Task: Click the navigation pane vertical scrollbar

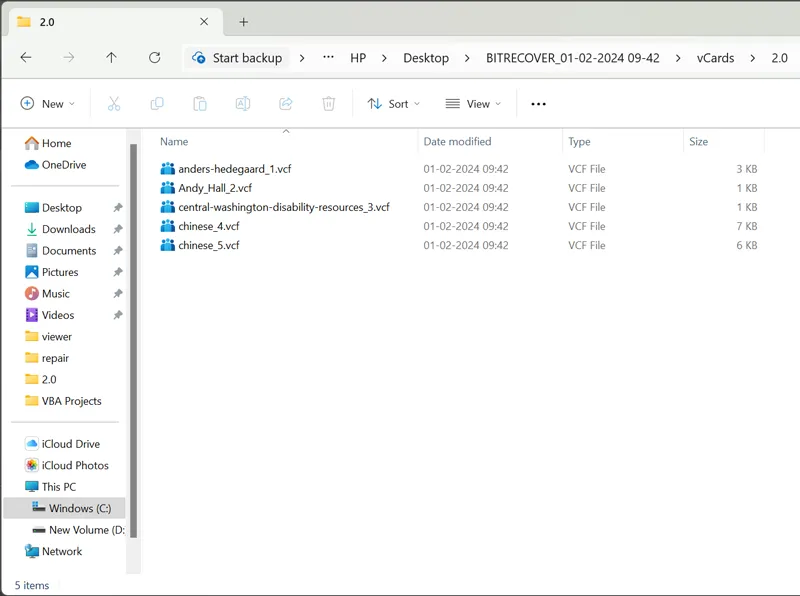Action: [133, 340]
